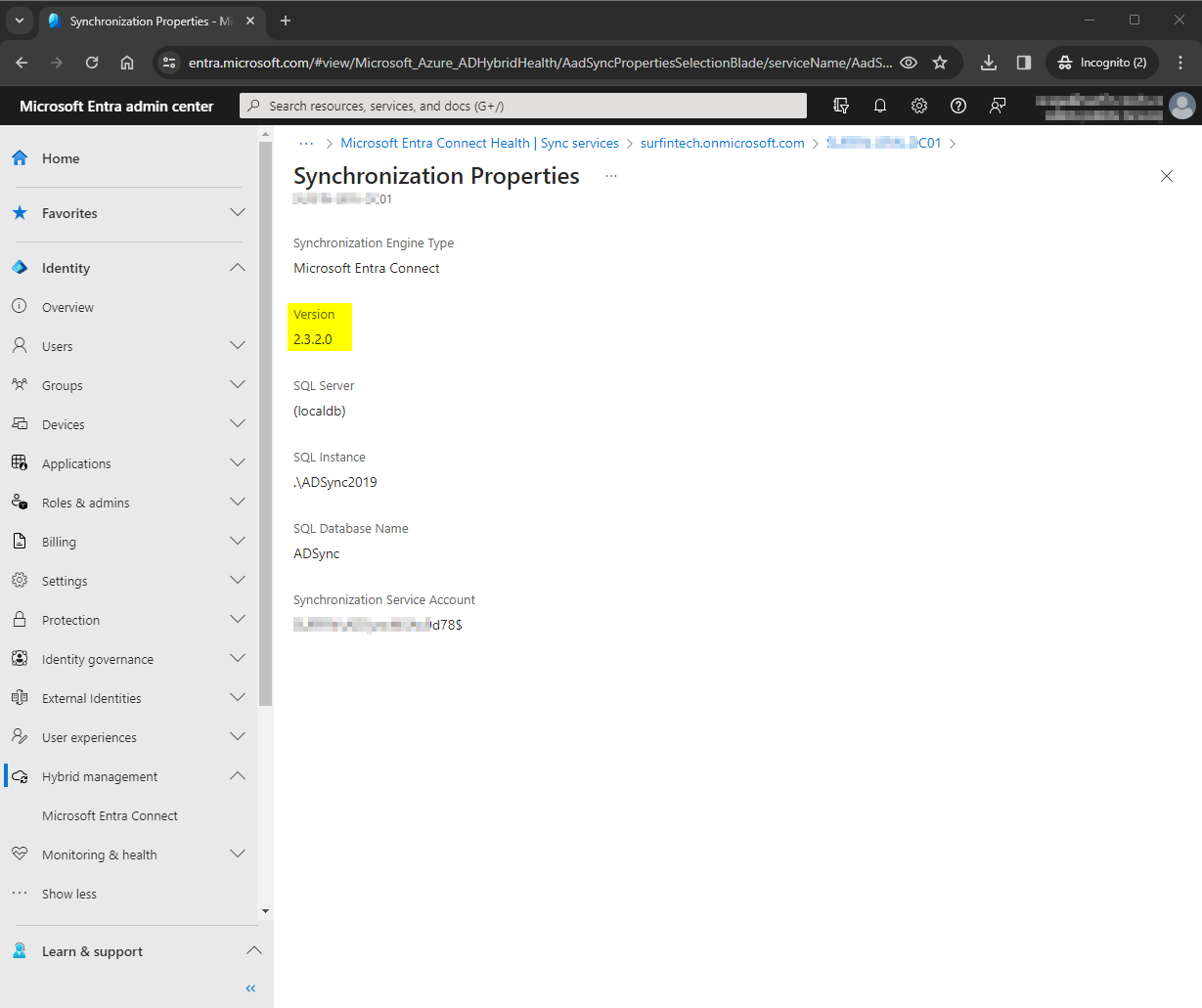The width and height of the screenshot is (1202, 1008).
Task: Open Chrome downloads icon
Action: click(989, 63)
